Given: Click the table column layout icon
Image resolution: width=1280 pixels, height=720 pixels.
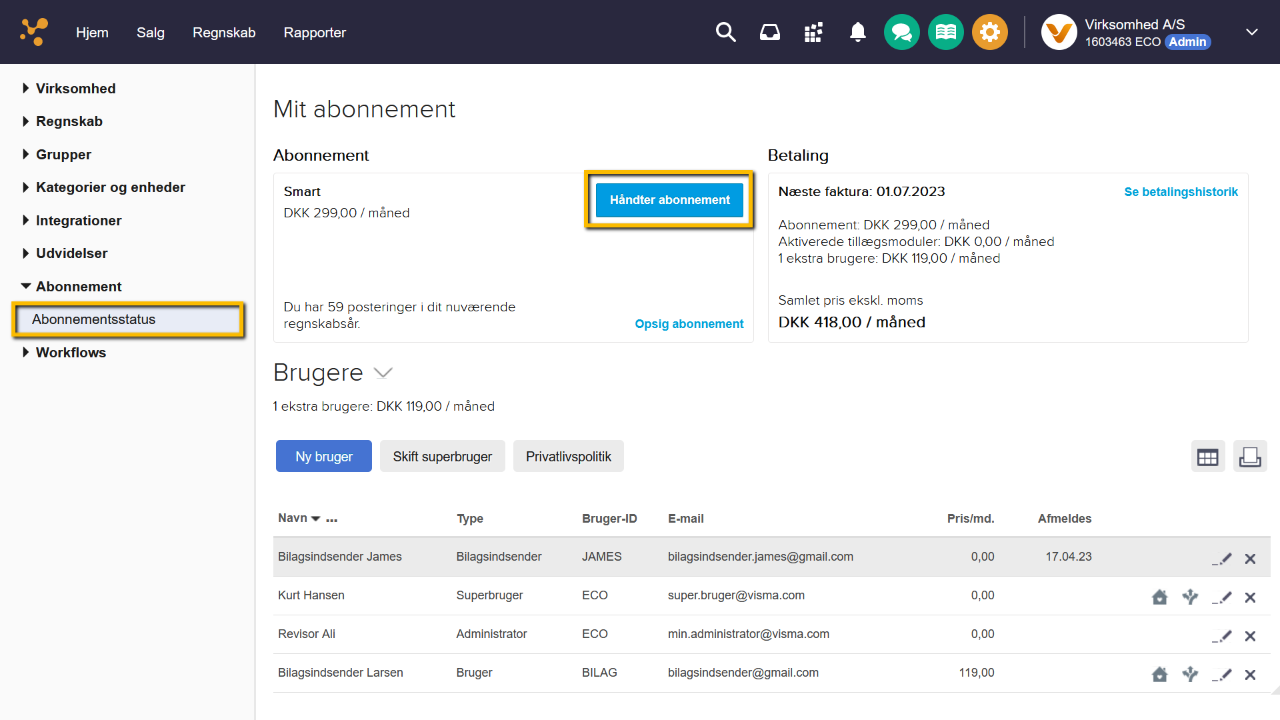Looking at the screenshot, I should (1208, 457).
